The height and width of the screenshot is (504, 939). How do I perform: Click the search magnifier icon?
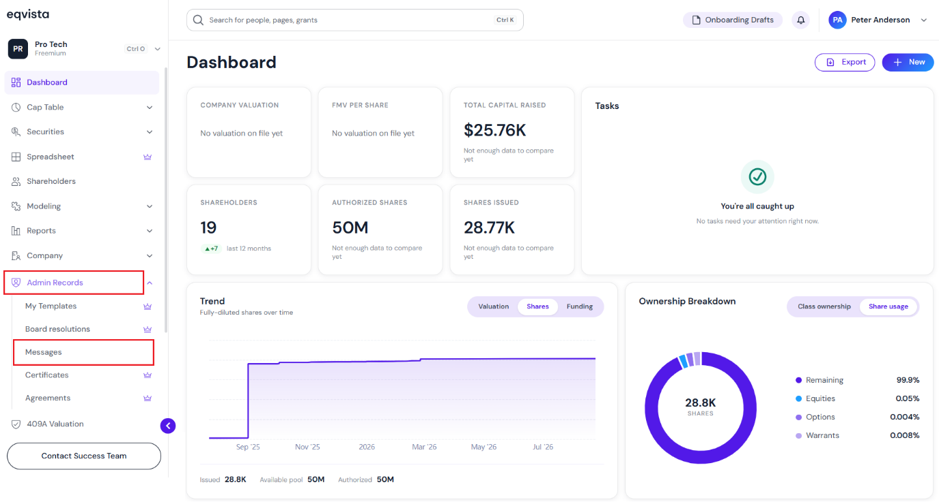tap(198, 20)
